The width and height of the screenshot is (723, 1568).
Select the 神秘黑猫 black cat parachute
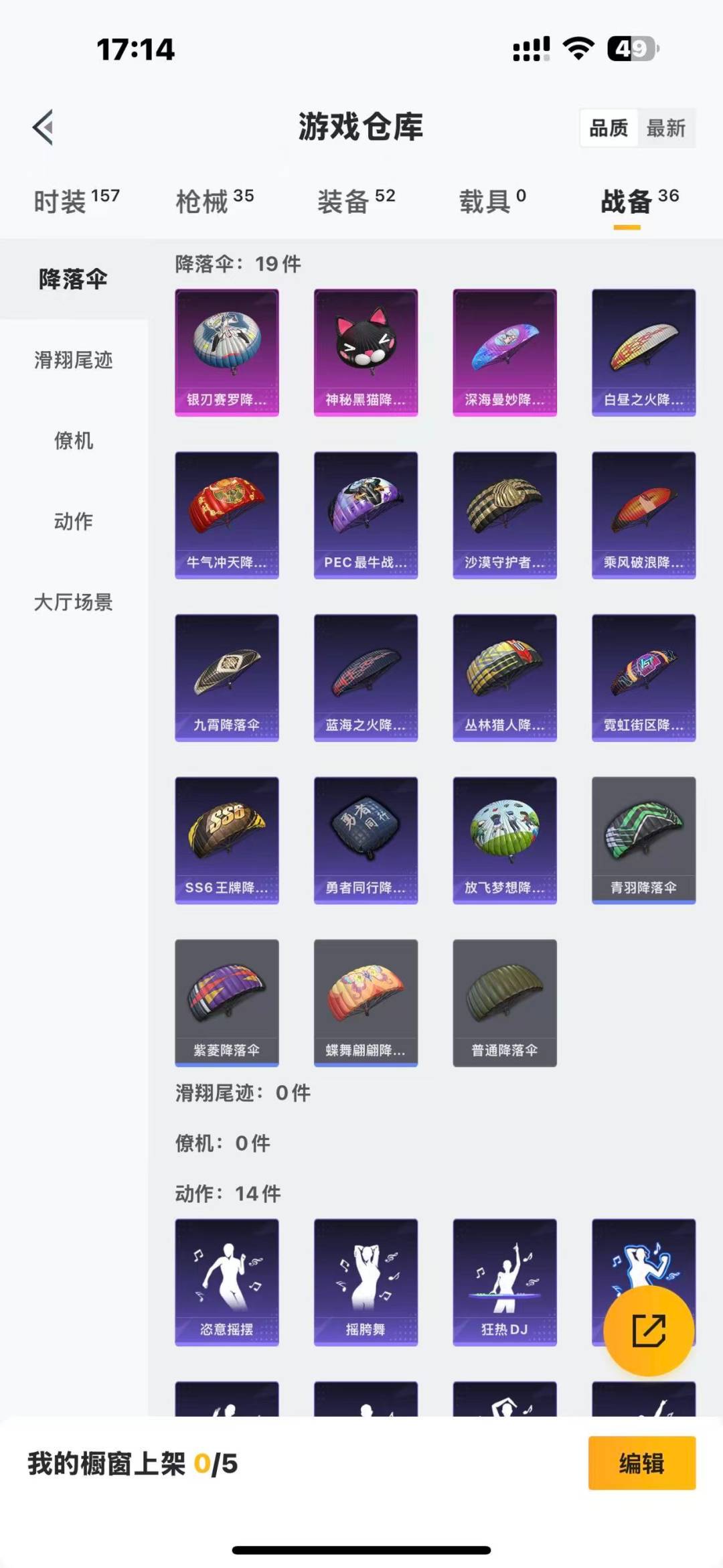pos(366,352)
